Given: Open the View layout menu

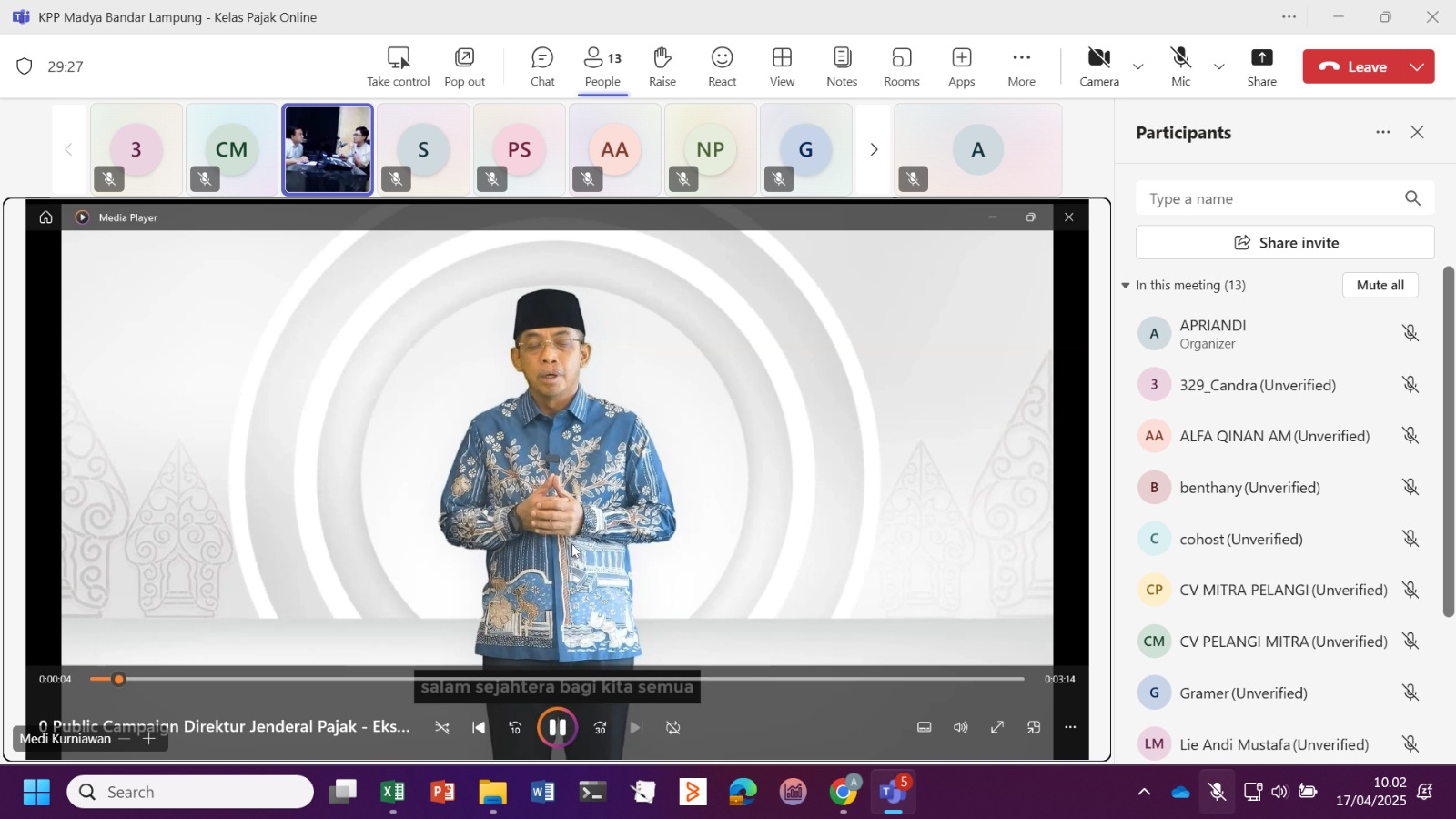Looking at the screenshot, I should [x=782, y=66].
